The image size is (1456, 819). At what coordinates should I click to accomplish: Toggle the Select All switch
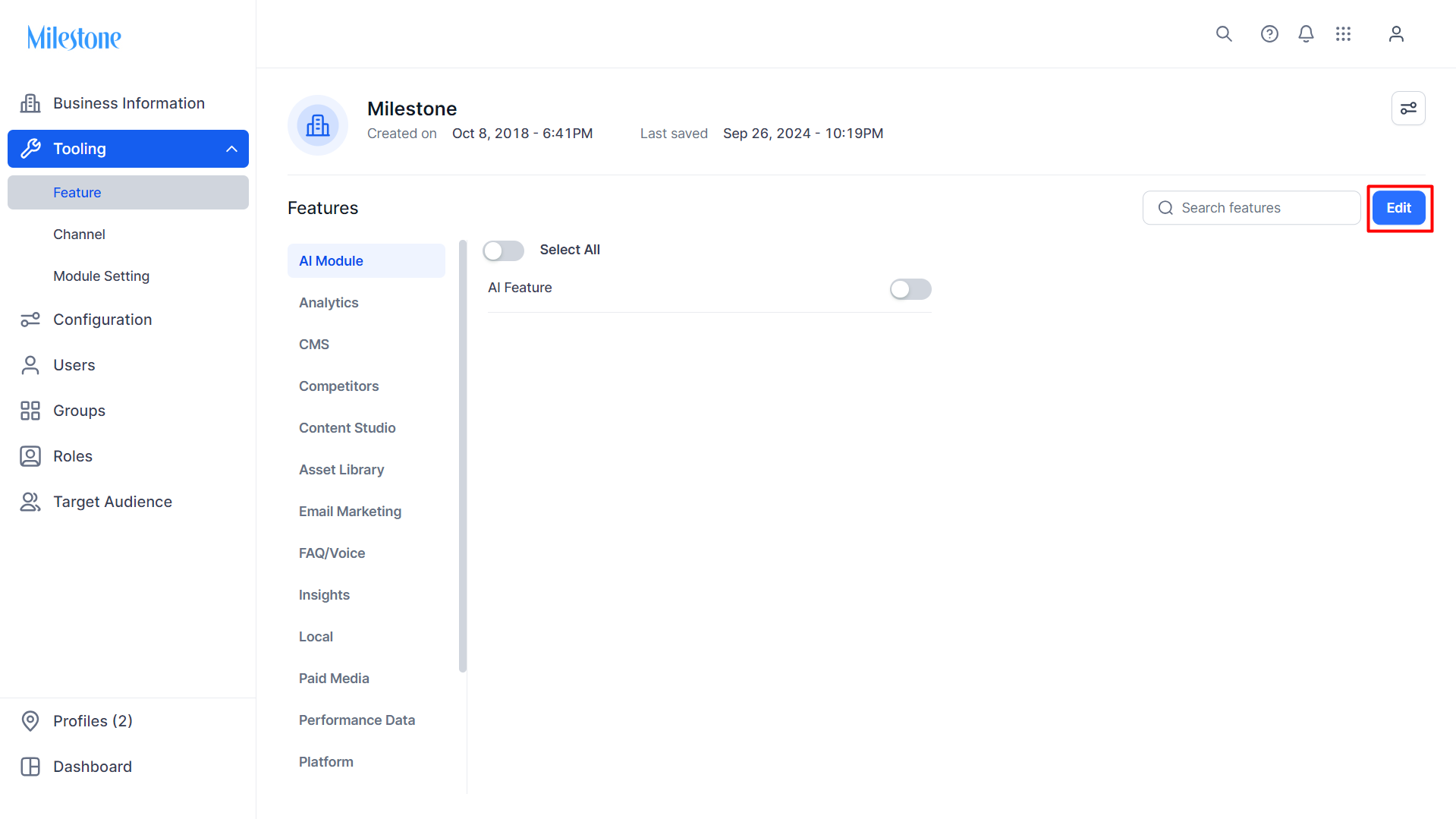coord(504,250)
